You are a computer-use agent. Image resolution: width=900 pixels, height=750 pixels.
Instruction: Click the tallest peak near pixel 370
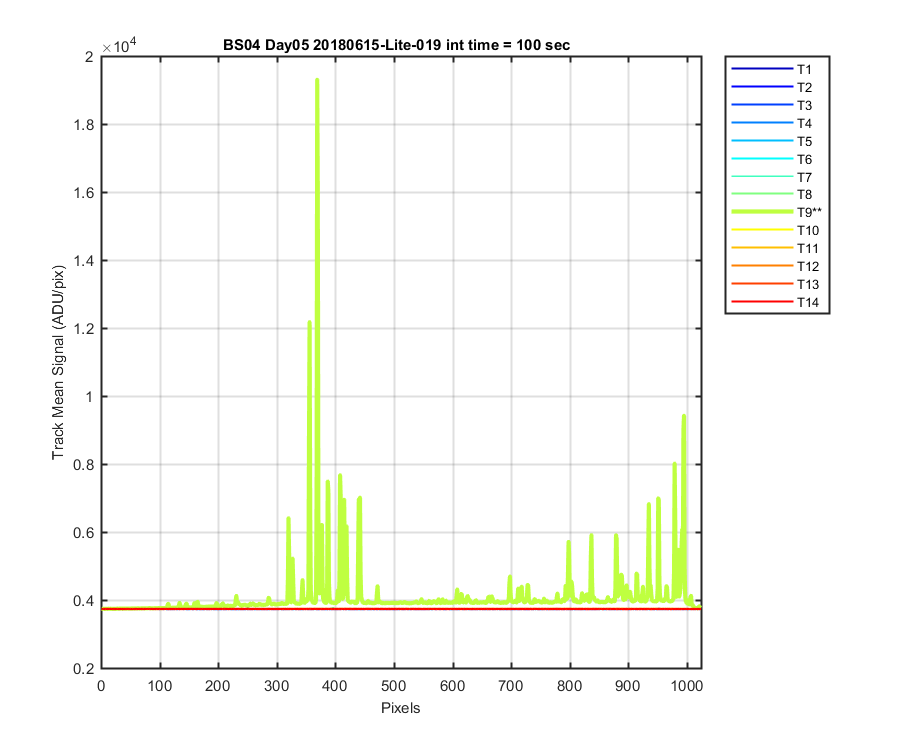coord(317,80)
